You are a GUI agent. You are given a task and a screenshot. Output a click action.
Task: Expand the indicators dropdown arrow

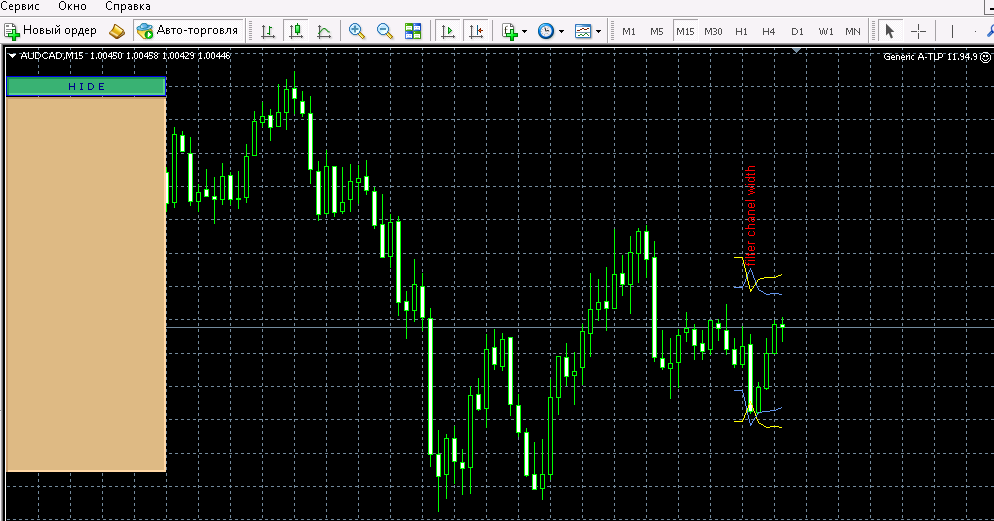[524, 31]
